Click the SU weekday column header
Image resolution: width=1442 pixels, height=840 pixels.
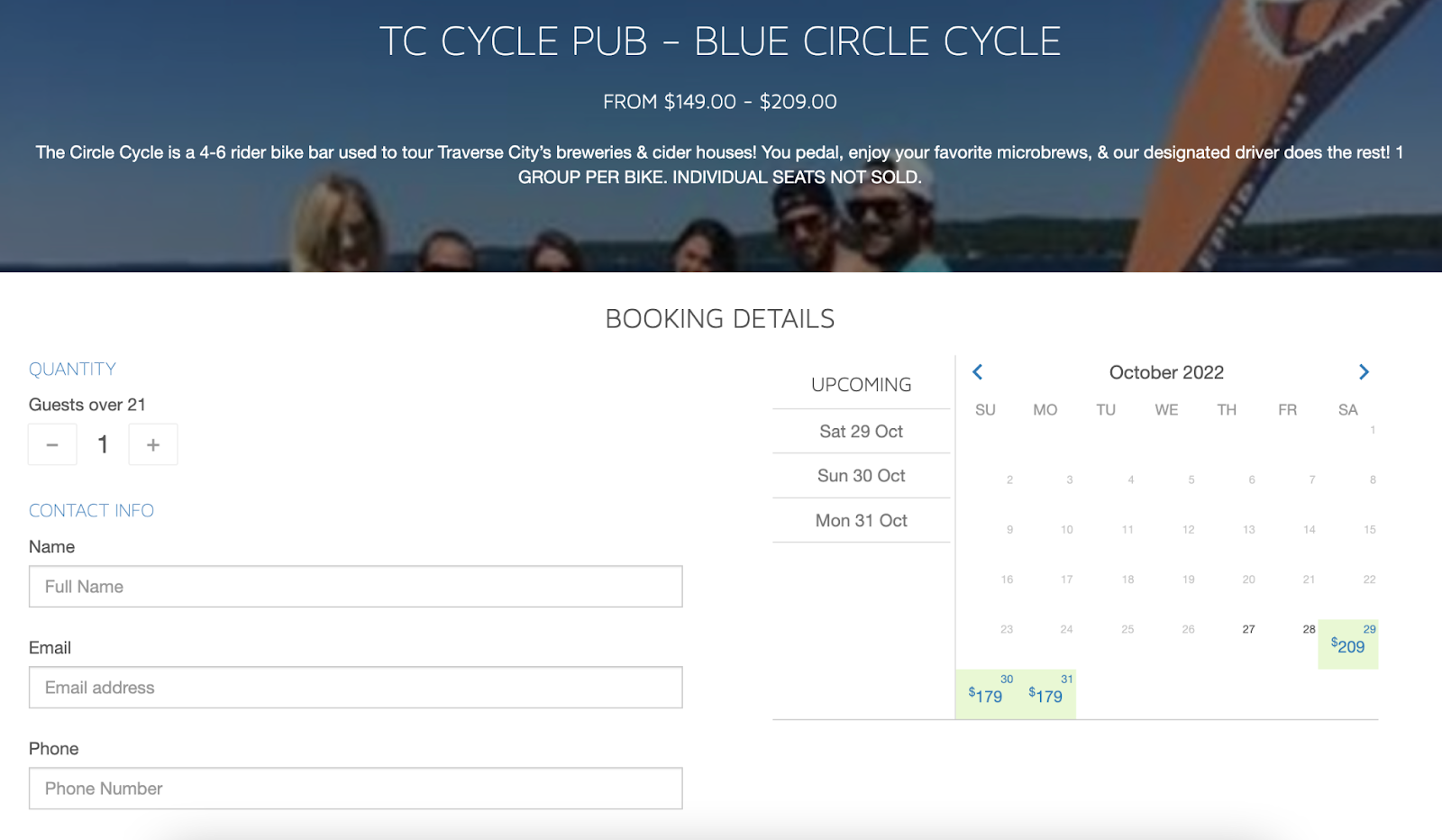986,410
